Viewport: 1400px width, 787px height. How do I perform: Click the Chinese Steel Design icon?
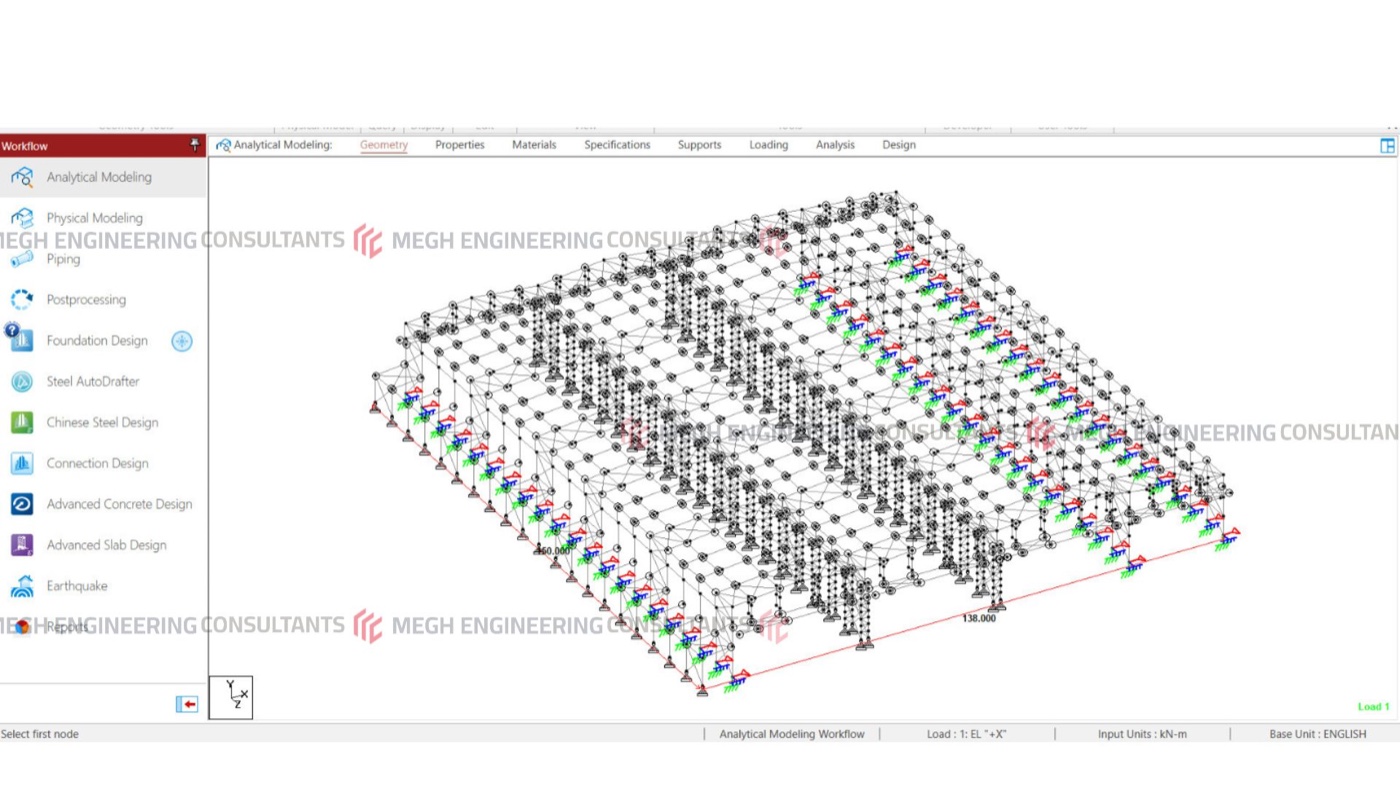(22, 423)
